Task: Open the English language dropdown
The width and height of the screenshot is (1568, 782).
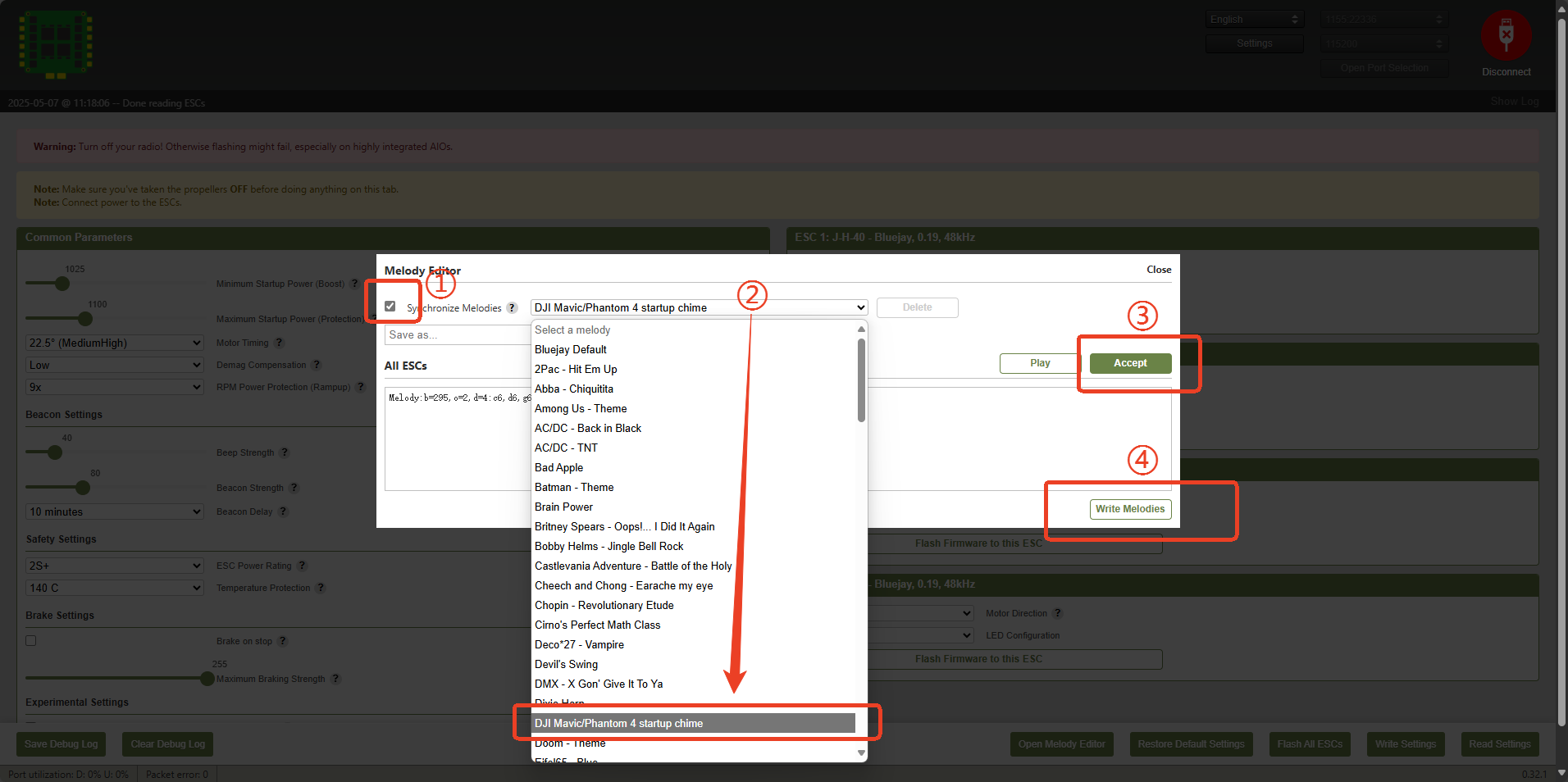Action: pyautogui.click(x=1255, y=19)
